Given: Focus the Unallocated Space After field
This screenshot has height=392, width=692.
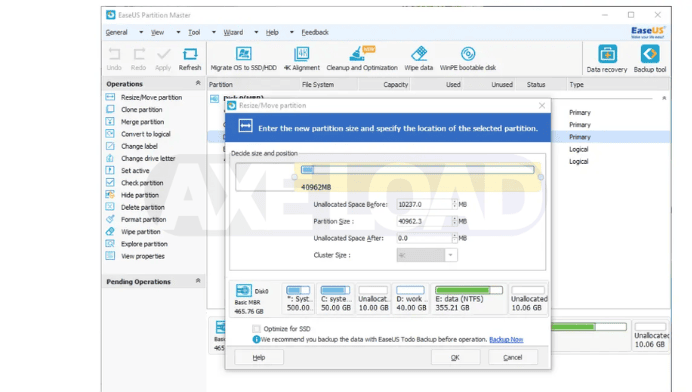Looking at the screenshot, I should click(425, 238).
